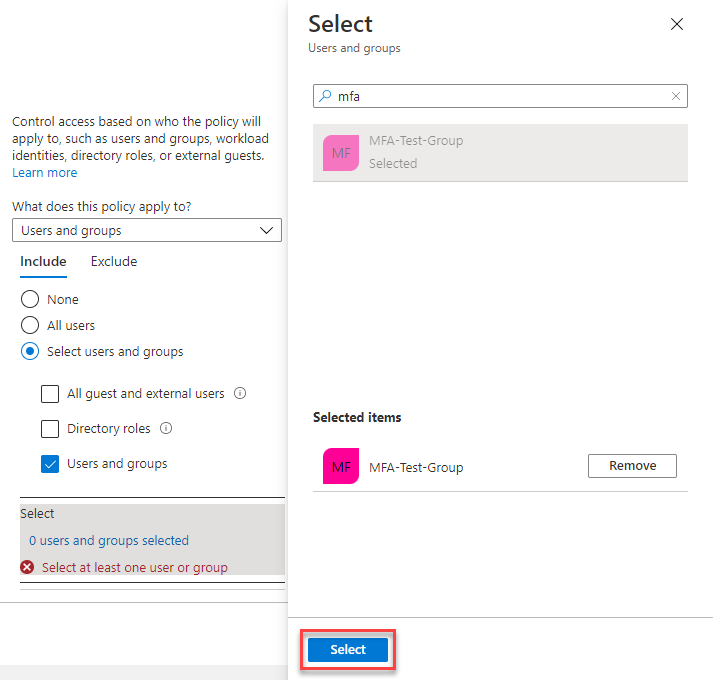Click the search magnifier icon
713x680 pixels.
[x=325, y=96]
